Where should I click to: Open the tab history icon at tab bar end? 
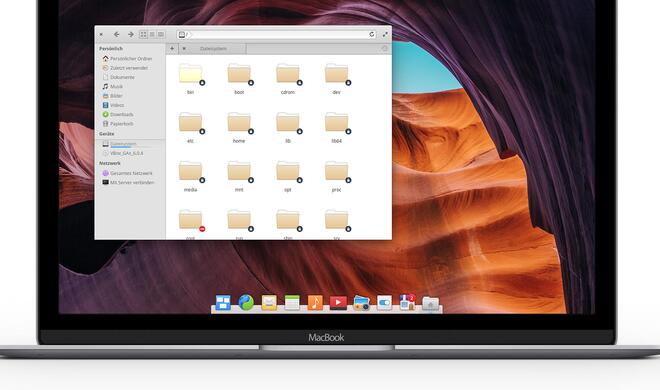384,49
